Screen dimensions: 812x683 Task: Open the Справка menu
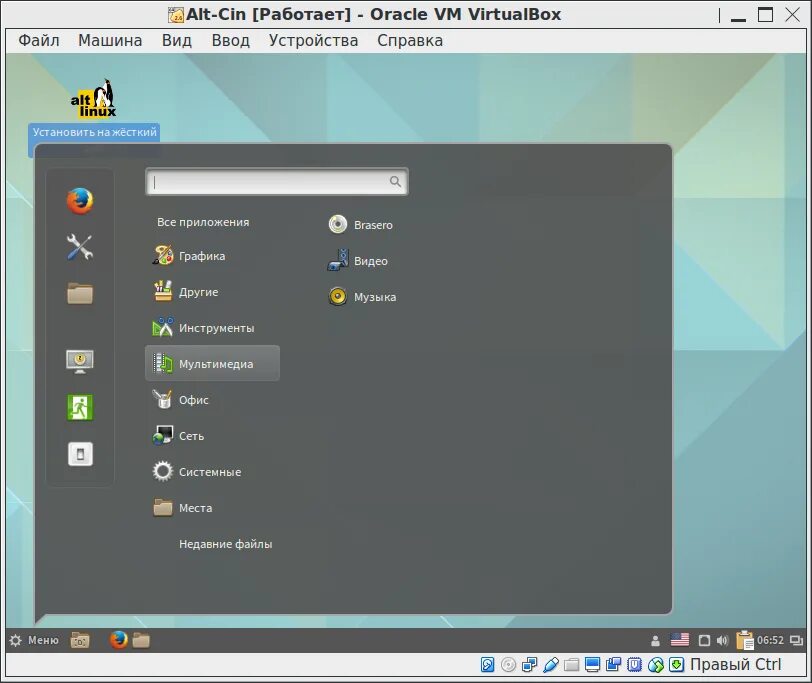coord(410,40)
